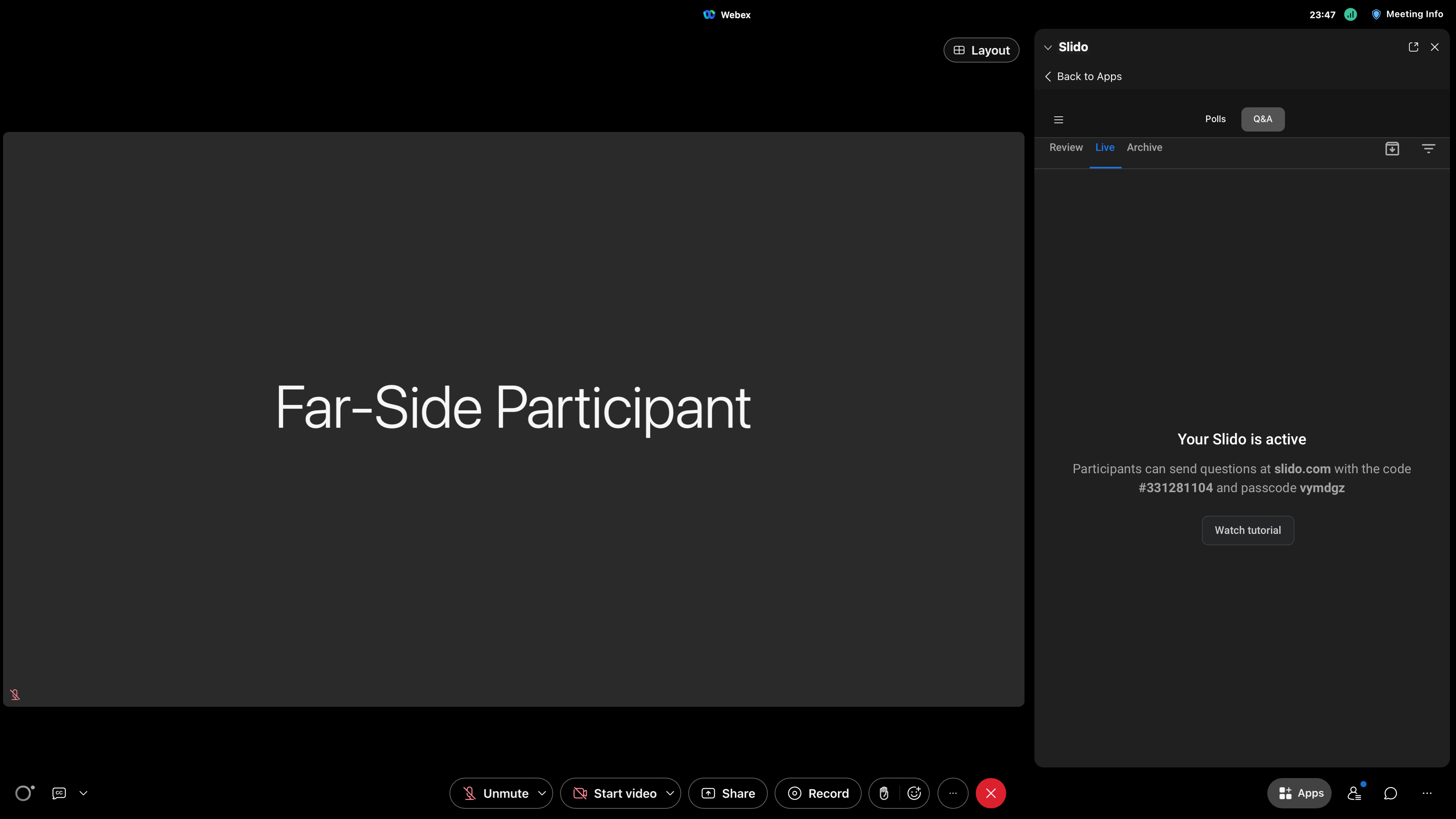
Task: Open the meeting Layout picker
Action: [x=981, y=50]
